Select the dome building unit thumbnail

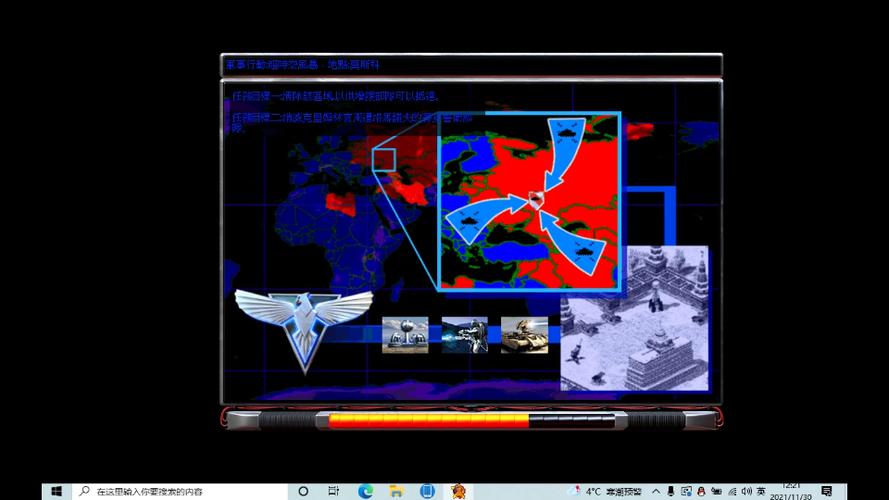(405, 335)
